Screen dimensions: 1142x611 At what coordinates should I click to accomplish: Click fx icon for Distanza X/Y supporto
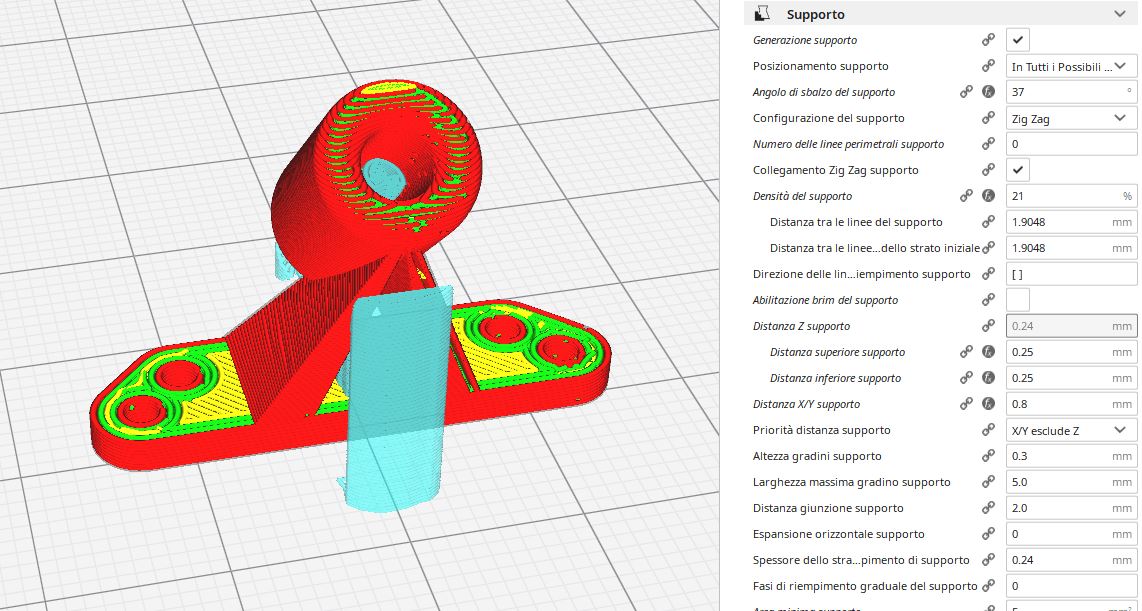pyautogui.click(x=988, y=404)
